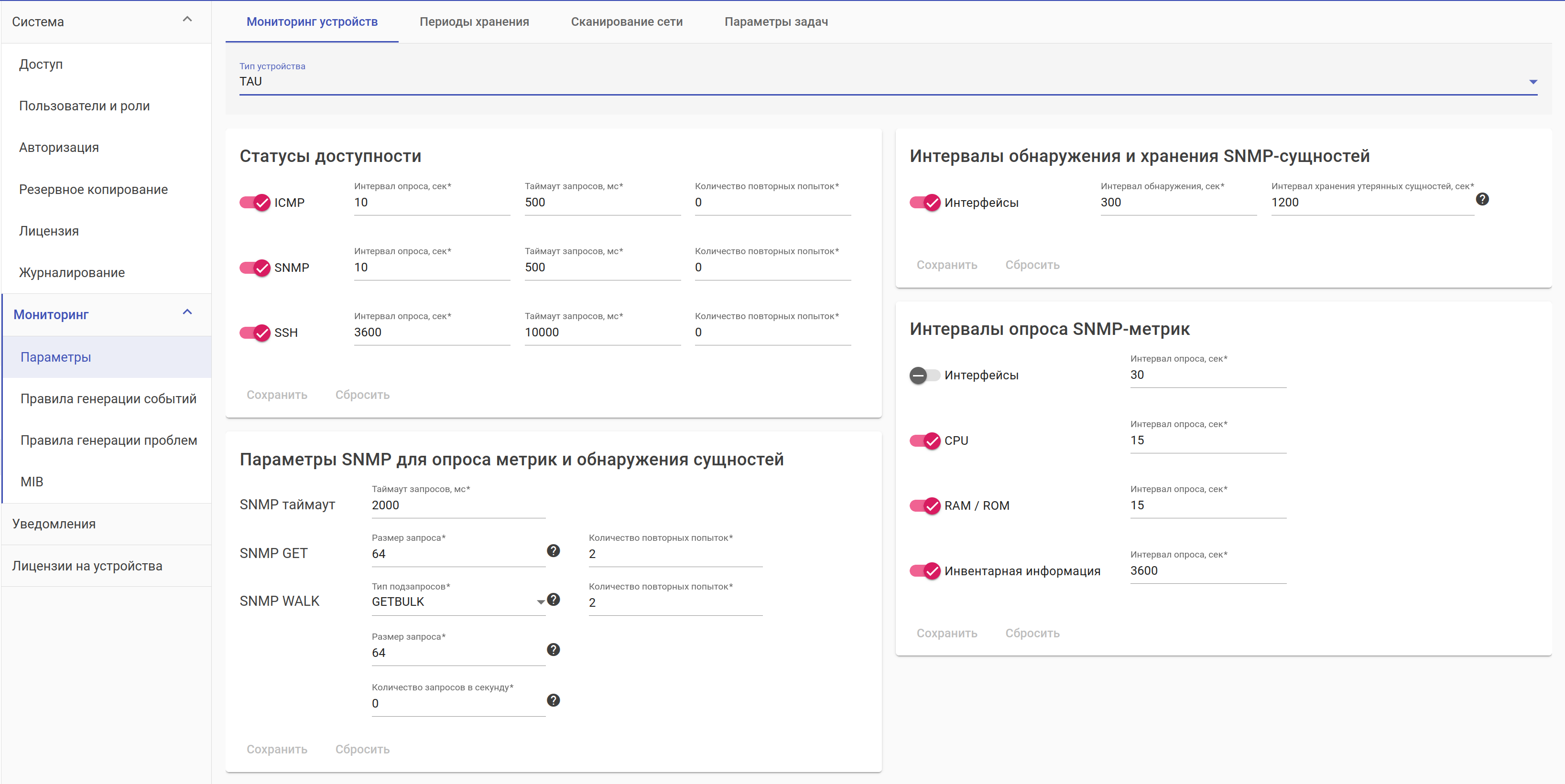Image resolution: width=1565 pixels, height=784 pixels.
Task: Click help icon next to lost entities retention interval
Action: pyautogui.click(x=1482, y=199)
